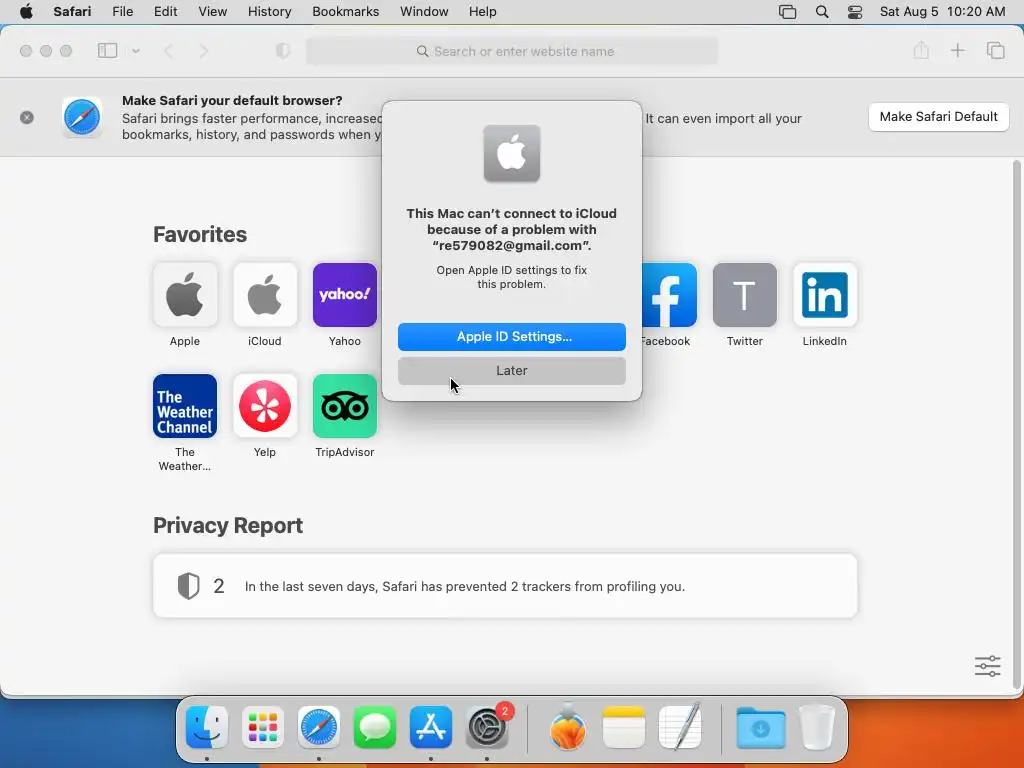This screenshot has width=1024, height=768.
Task: Open the Window menu
Action: click(x=424, y=11)
